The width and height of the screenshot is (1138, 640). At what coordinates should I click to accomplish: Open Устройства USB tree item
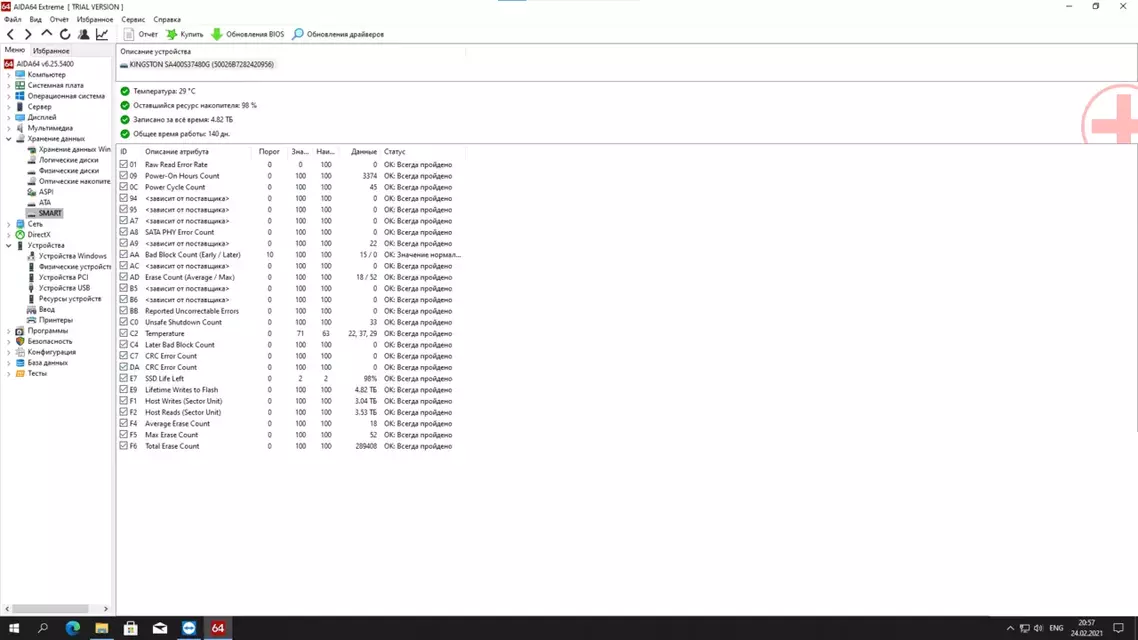[64, 288]
